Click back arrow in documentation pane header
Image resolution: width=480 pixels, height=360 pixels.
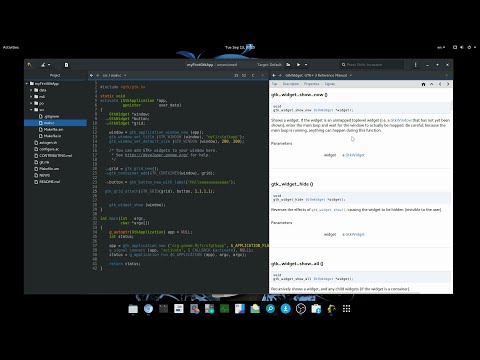click(274, 75)
